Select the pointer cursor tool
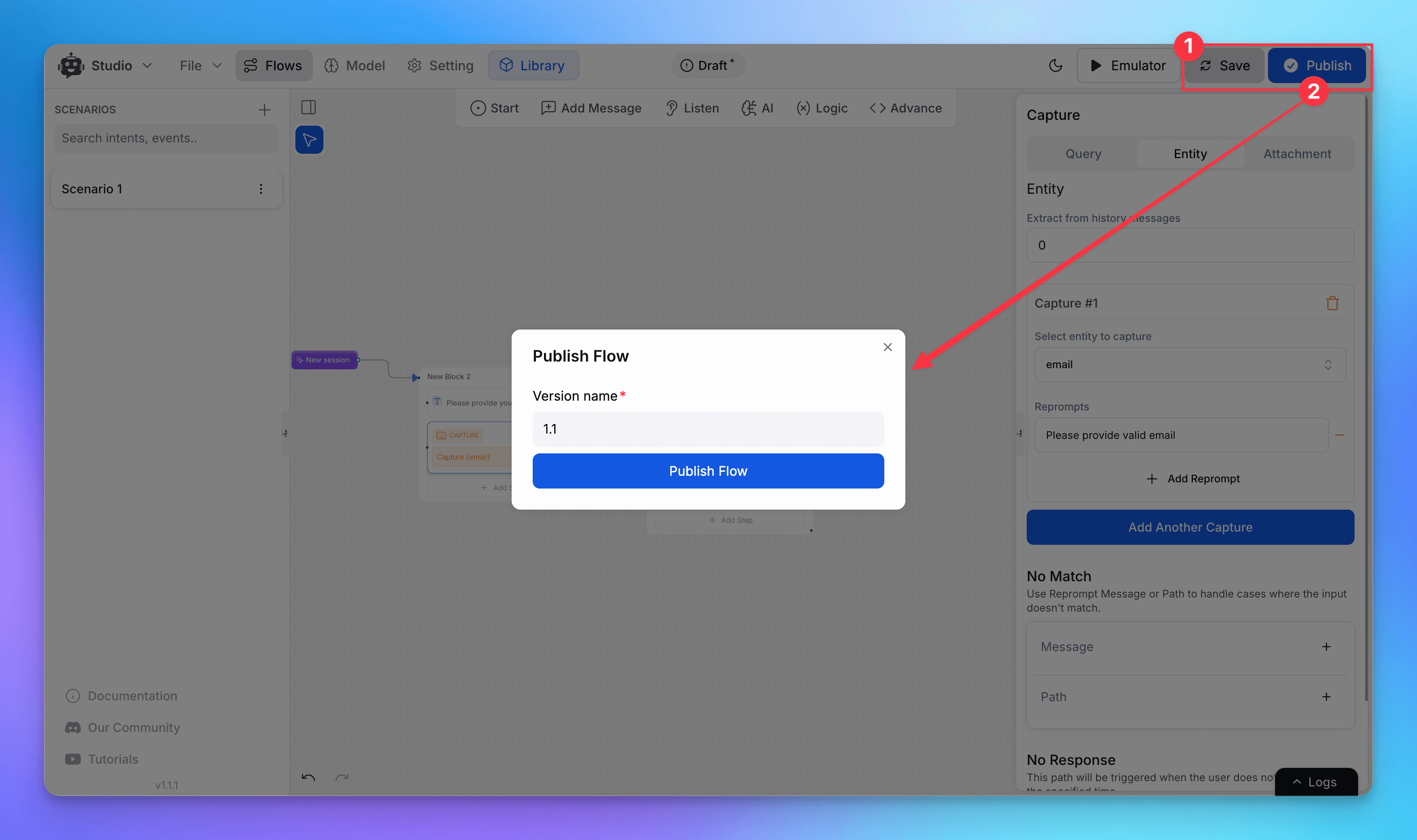The height and width of the screenshot is (840, 1417). tap(309, 140)
